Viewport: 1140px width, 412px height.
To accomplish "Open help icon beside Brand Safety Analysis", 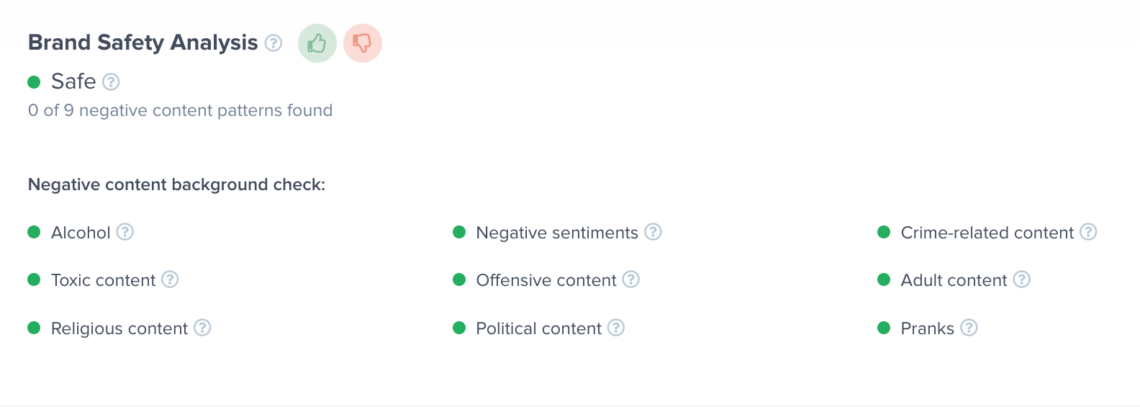I will point(273,43).
